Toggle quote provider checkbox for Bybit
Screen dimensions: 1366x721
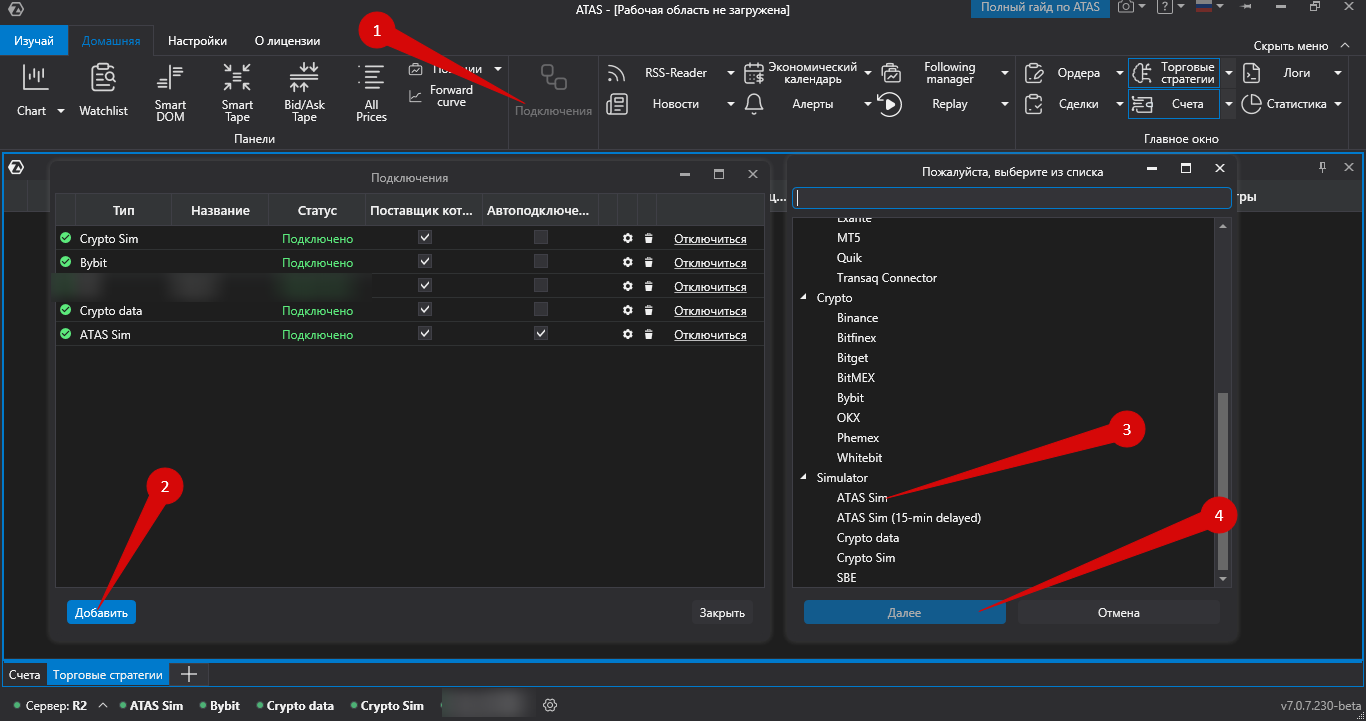(x=425, y=262)
